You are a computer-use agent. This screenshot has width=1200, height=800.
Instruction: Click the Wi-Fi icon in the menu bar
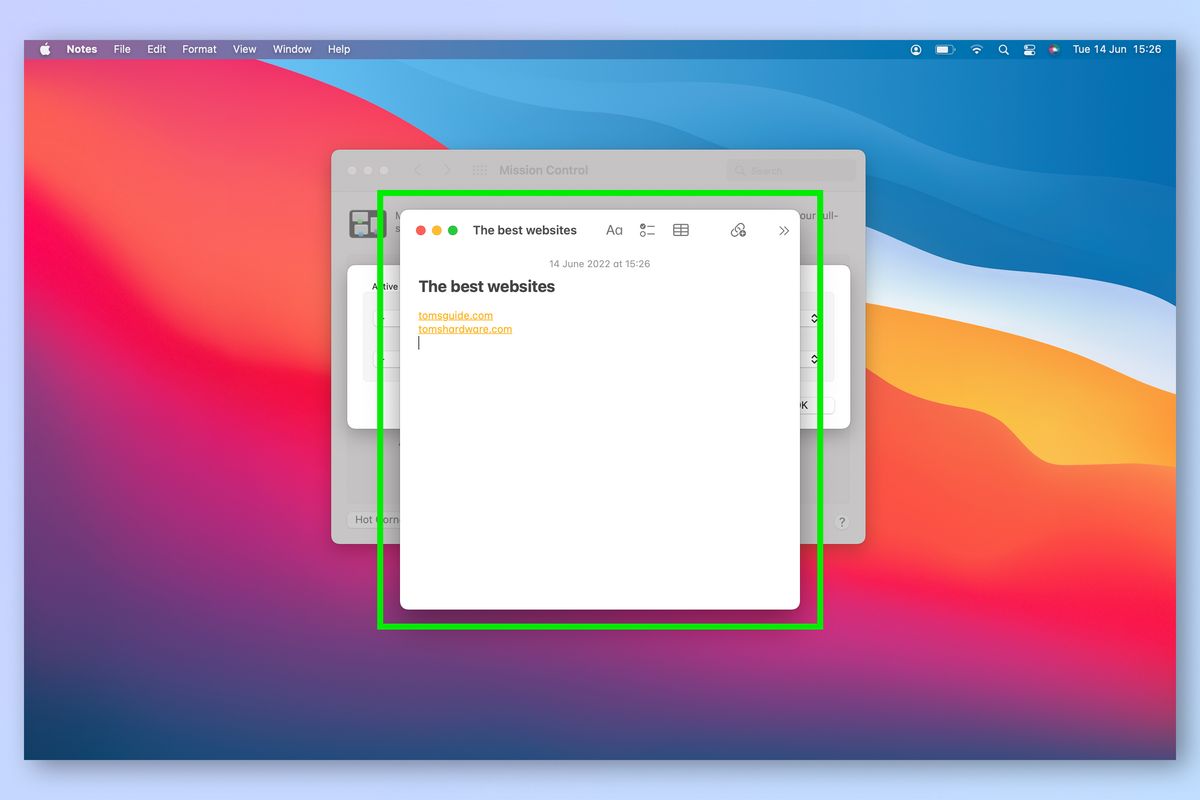tap(976, 49)
